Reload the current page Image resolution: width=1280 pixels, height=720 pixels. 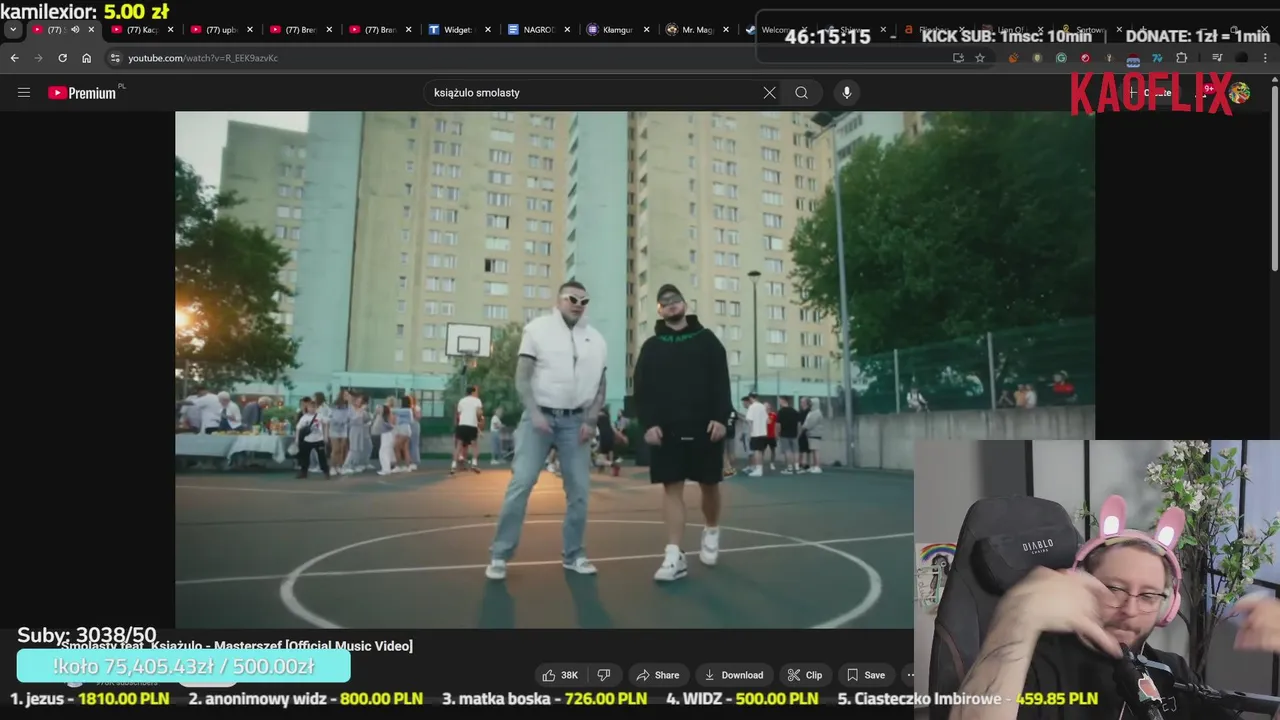coord(62,58)
